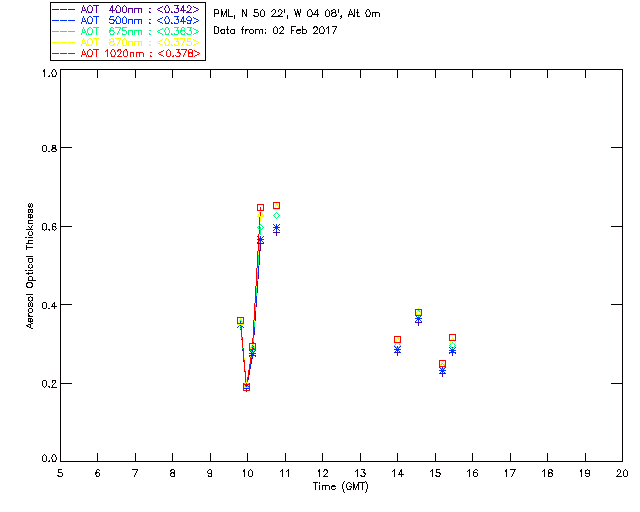Image resolution: width=640 pixels, height=512 pixels.
Task: Click the x-axis tick label 17
Action: (x=510, y=473)
